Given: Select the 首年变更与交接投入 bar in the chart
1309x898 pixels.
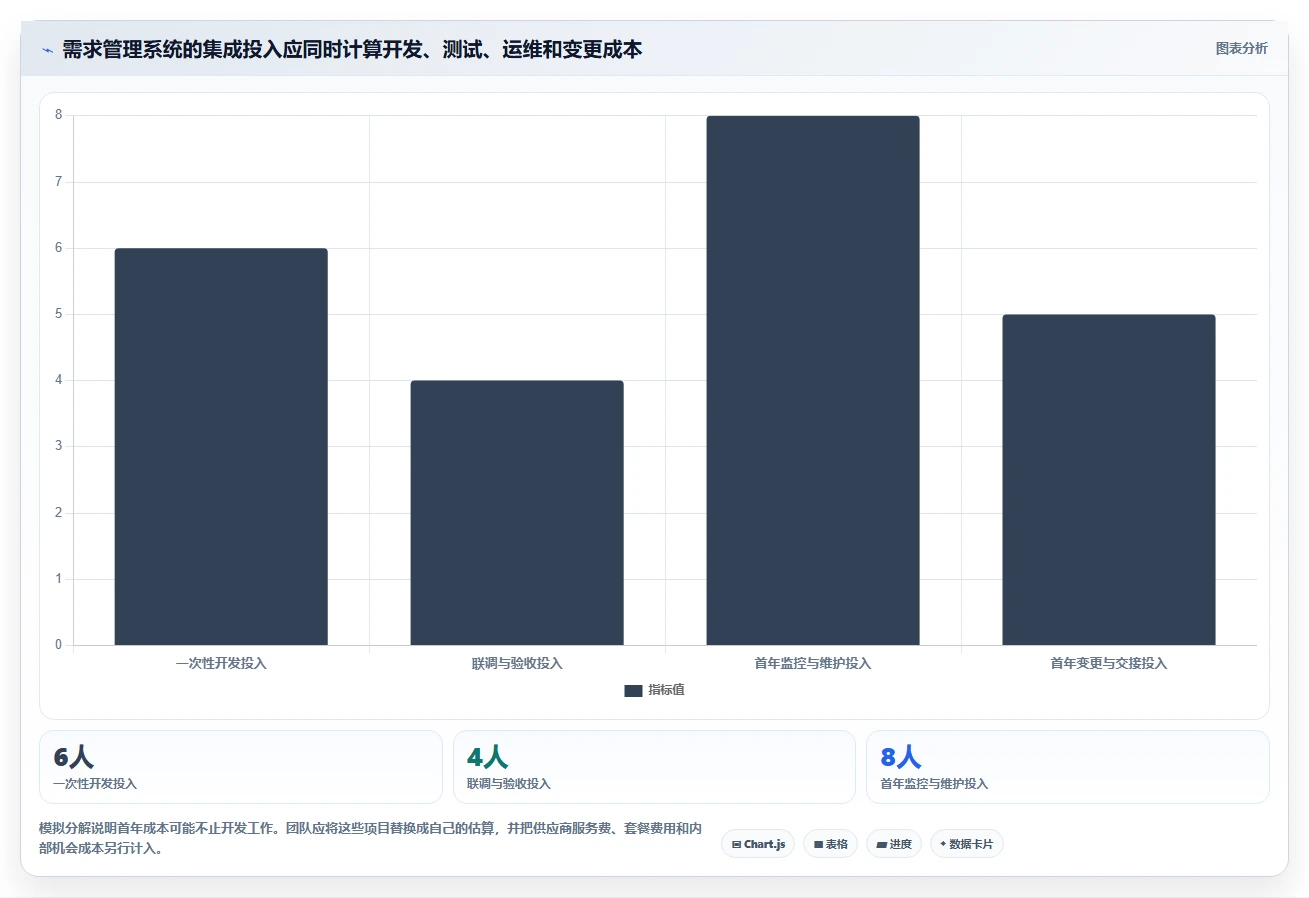Looking at the screenshot, I should point(1109,479).
